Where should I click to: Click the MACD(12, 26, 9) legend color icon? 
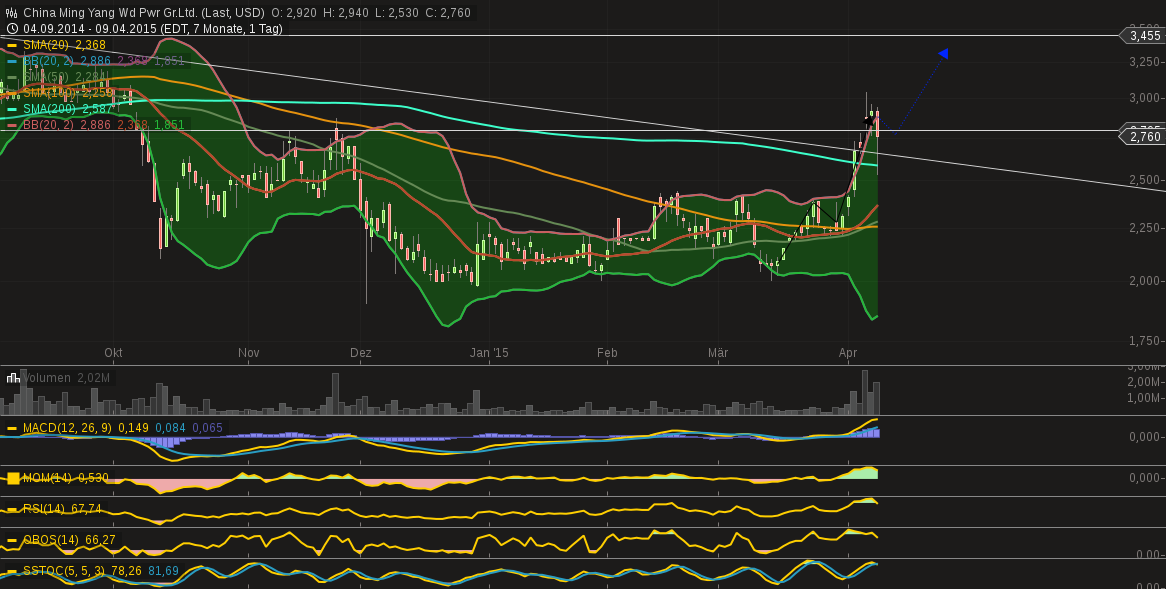click(x=12, y=428)
